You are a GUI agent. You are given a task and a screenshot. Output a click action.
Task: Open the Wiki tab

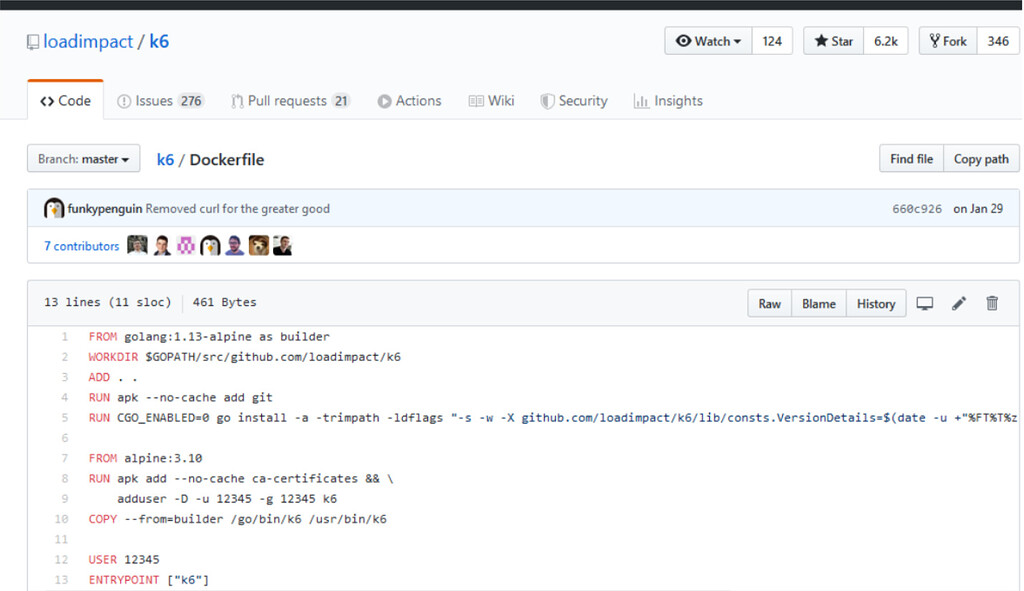[491, 101]
